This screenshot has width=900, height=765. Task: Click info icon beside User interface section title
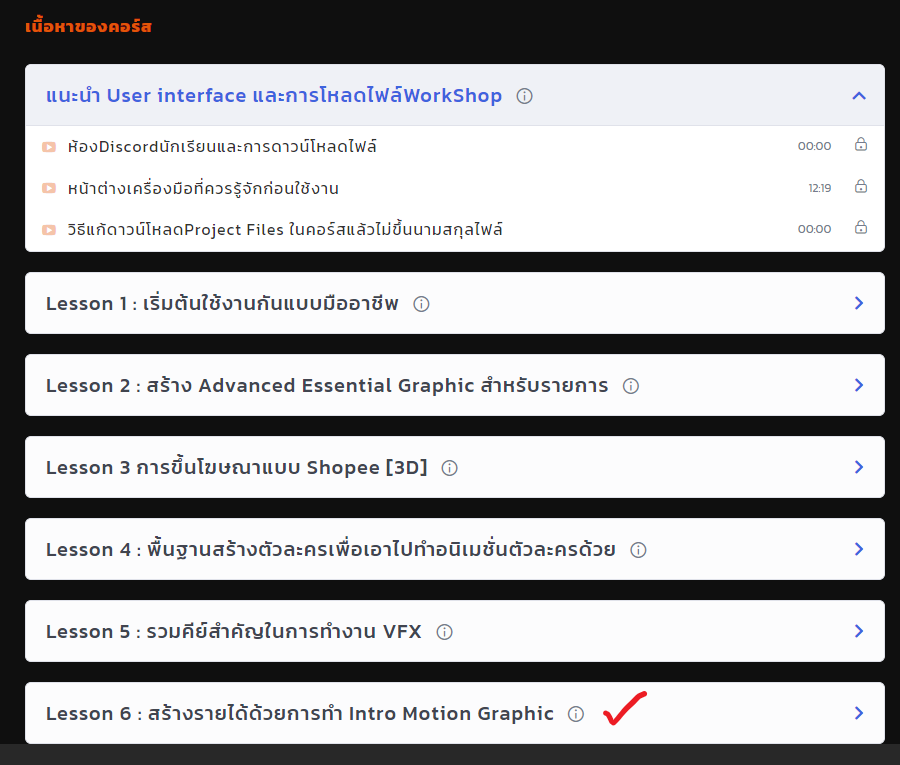click(525, 96)
